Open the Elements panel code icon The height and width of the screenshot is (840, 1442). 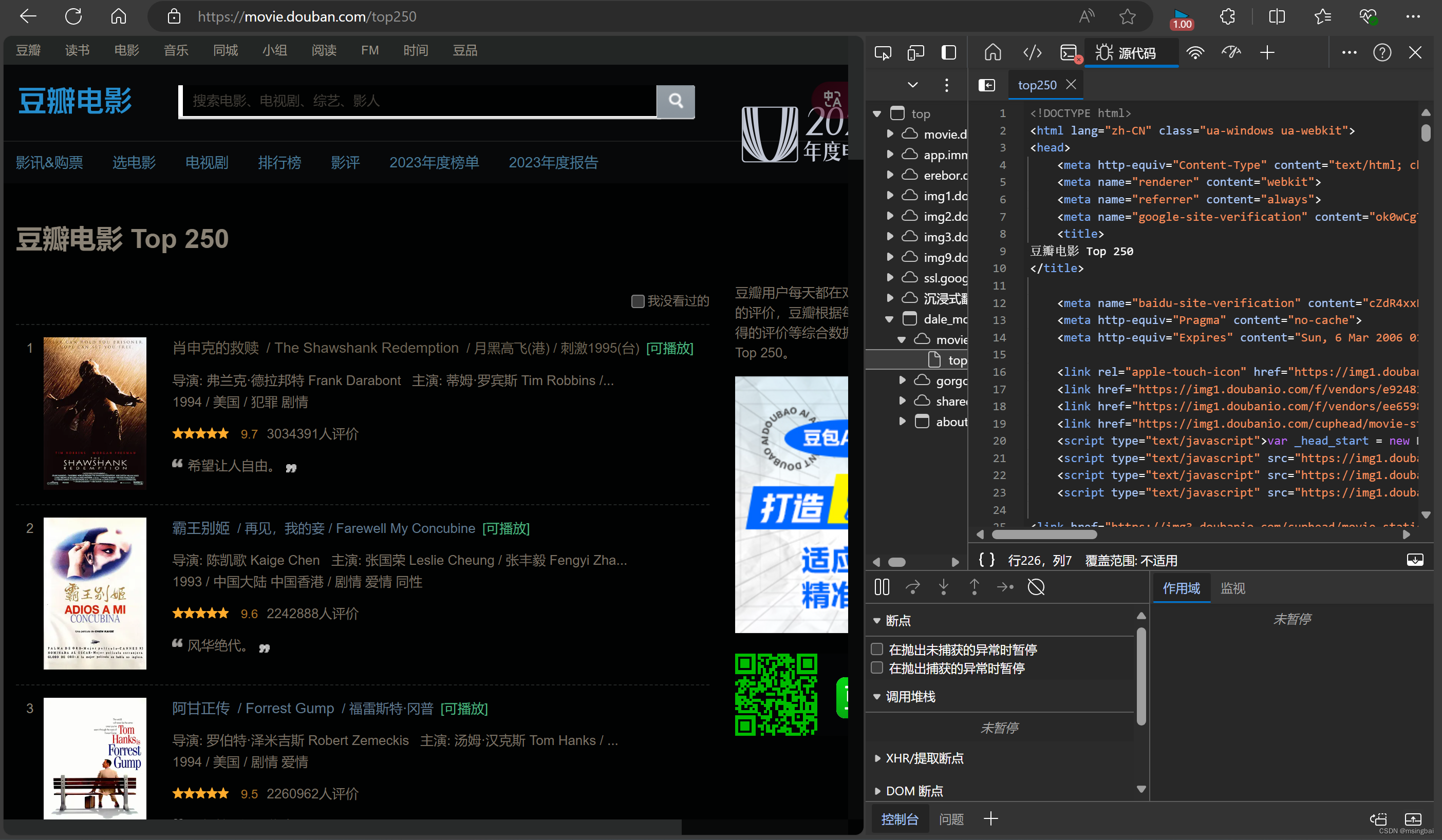[1032, 52]
